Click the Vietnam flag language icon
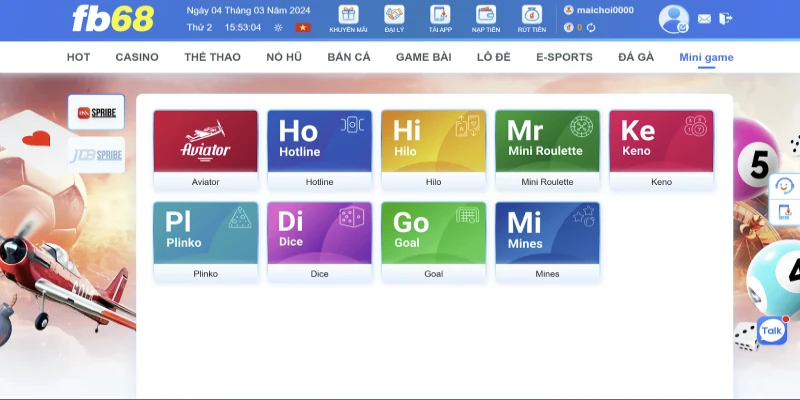Image resolution: width=800 pixels, height=400 pixels. (303, 28)
